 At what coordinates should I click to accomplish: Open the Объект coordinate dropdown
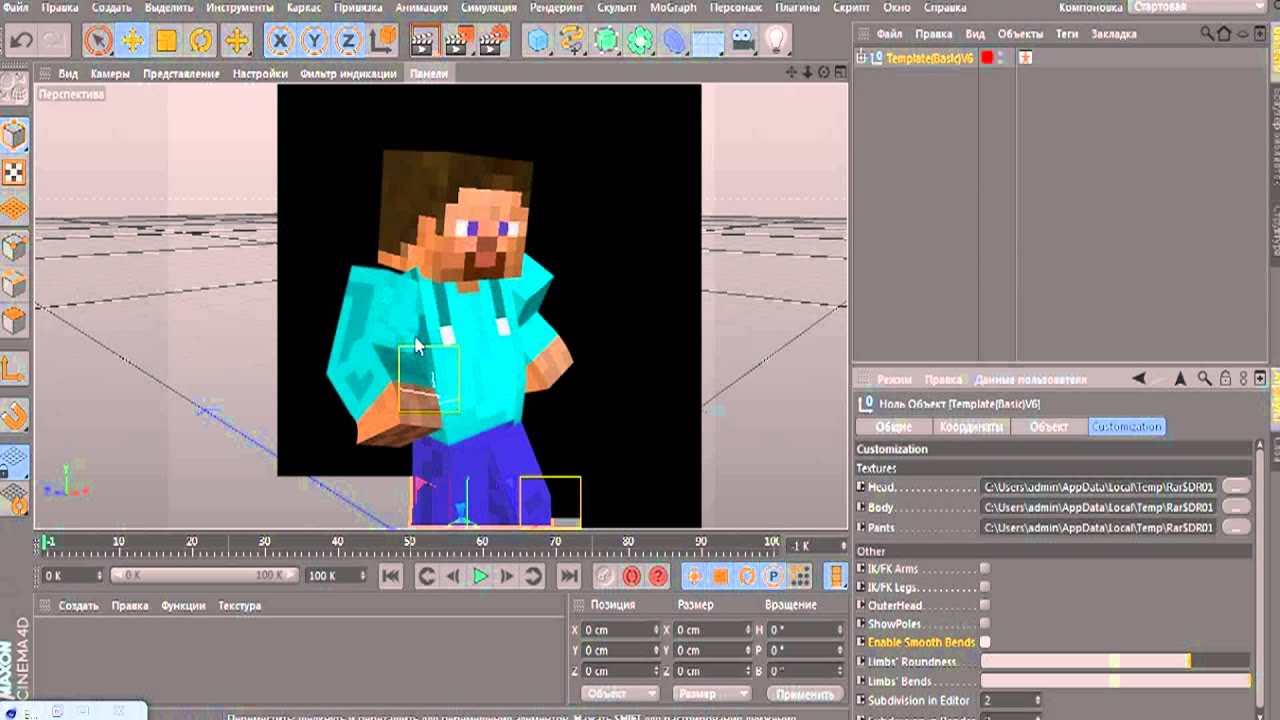click(x=620, y=694)
